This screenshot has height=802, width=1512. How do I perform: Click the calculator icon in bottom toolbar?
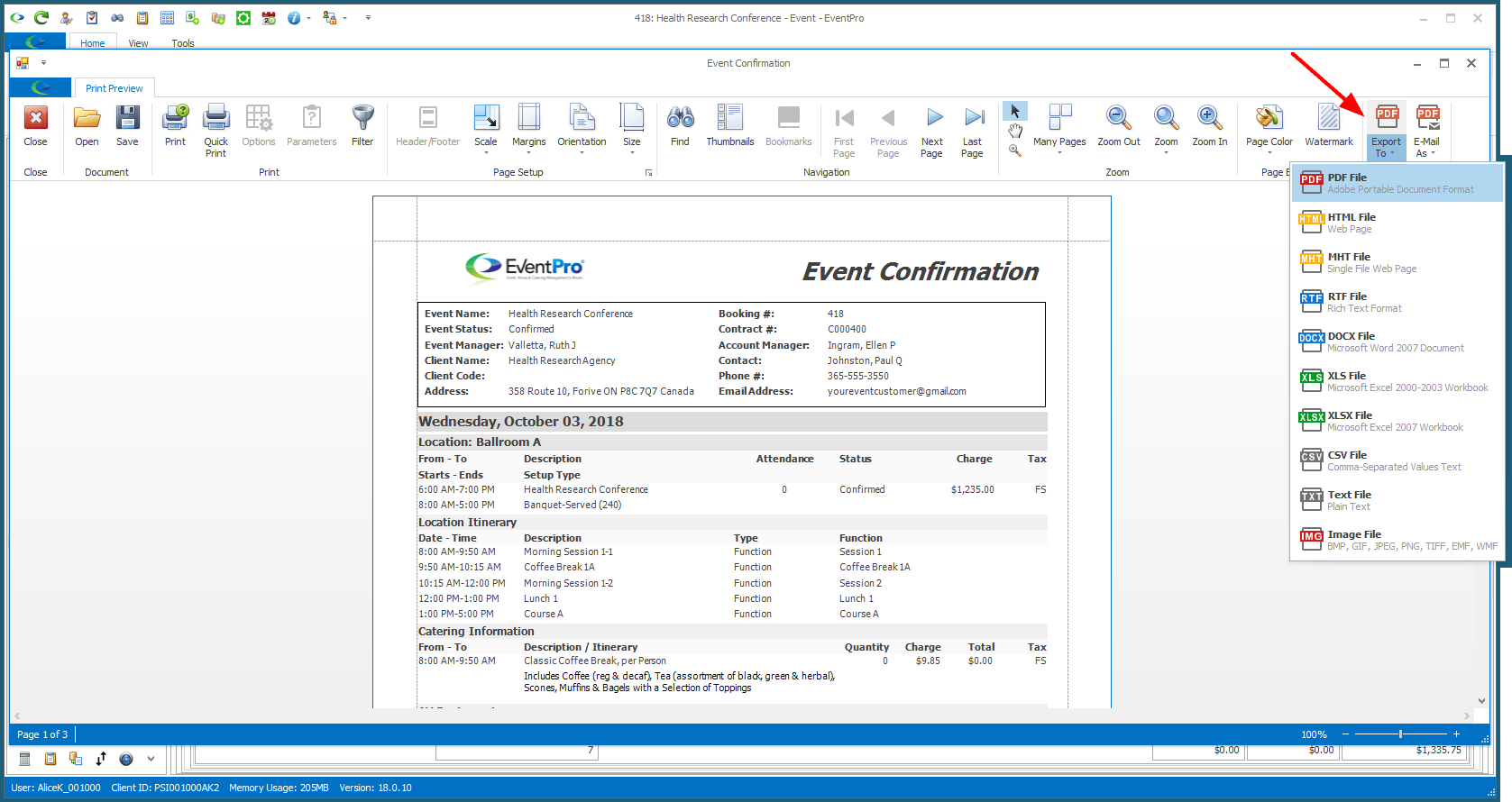[25, 759]
